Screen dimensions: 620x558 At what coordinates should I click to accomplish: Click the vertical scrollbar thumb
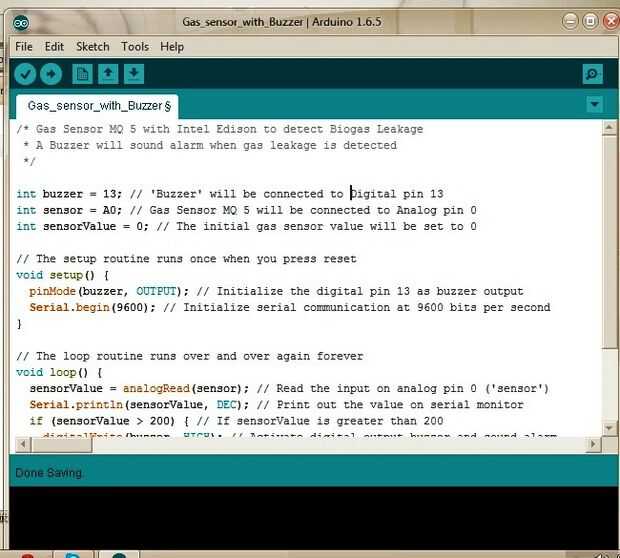pos(609,242)
